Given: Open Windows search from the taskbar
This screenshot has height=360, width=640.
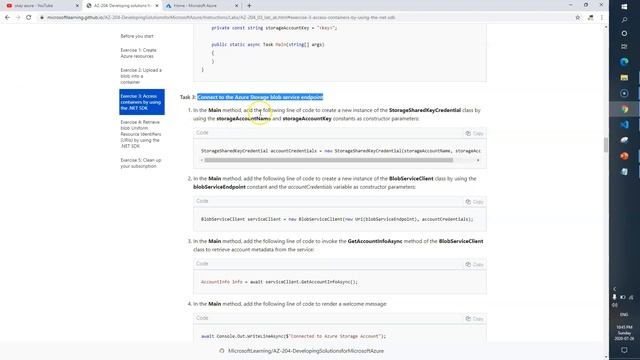Looking at the screenshot, I should point(624,20).
